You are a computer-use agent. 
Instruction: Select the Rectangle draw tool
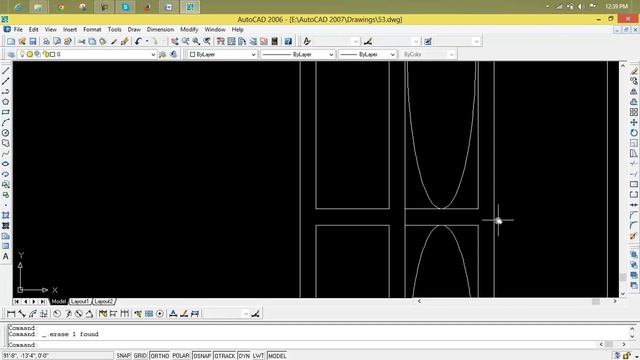6,112
